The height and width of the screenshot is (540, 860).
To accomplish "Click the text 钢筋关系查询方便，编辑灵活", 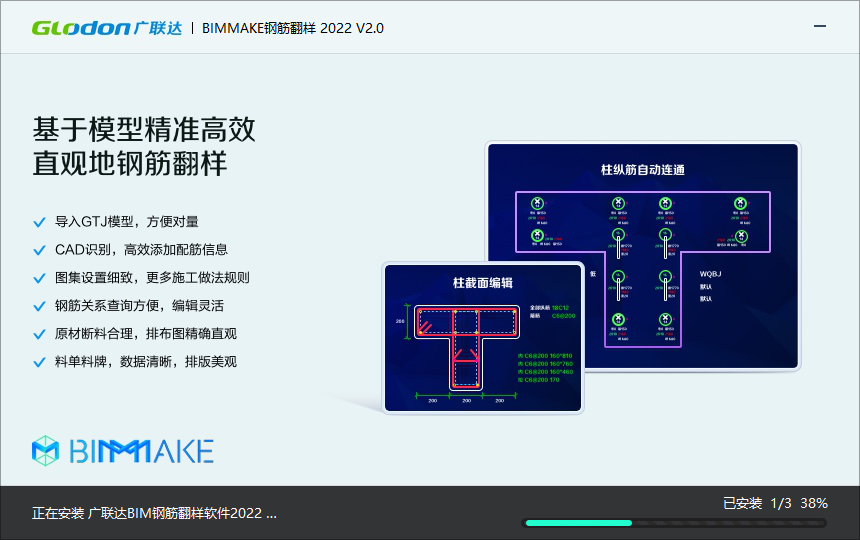I will 139,305.
